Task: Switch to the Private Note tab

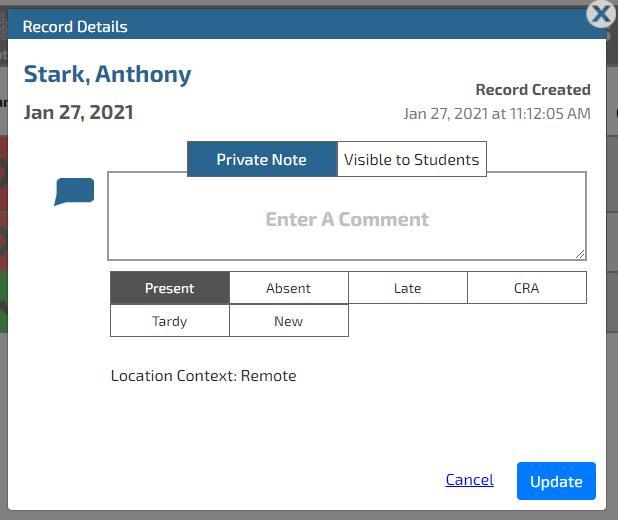Action: [x=262, y=159]
